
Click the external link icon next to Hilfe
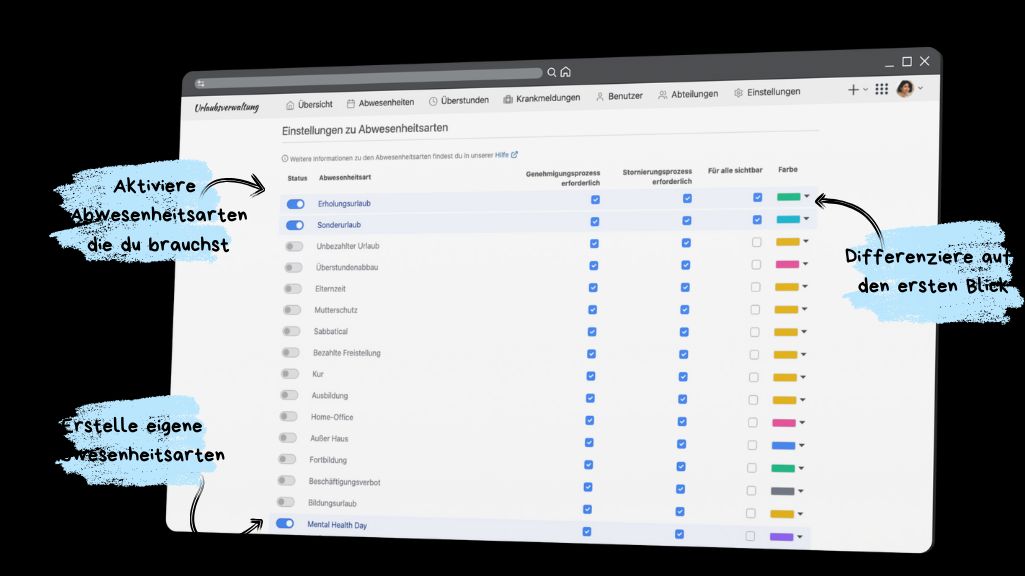coord(514,155)
